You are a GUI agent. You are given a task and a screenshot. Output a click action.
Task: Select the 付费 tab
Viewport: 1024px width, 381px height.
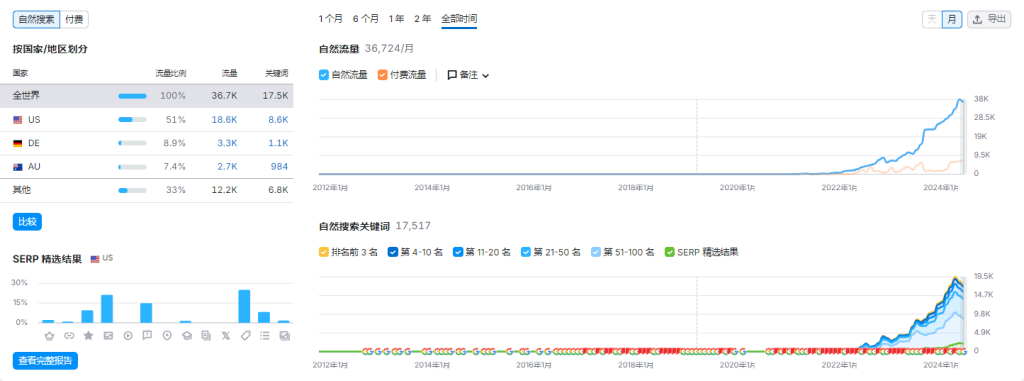tap(74, 20)
